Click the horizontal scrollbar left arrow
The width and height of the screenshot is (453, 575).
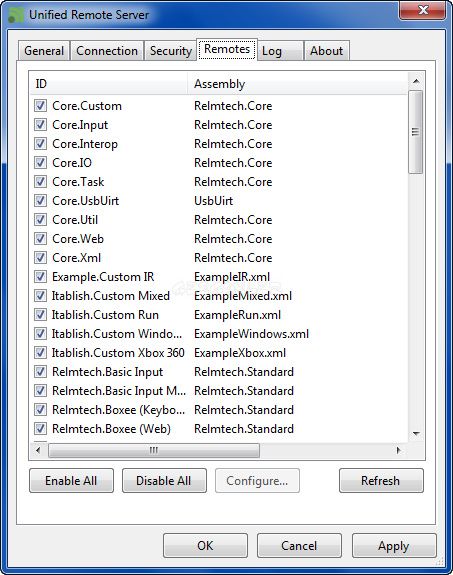(x=38, y=450)
